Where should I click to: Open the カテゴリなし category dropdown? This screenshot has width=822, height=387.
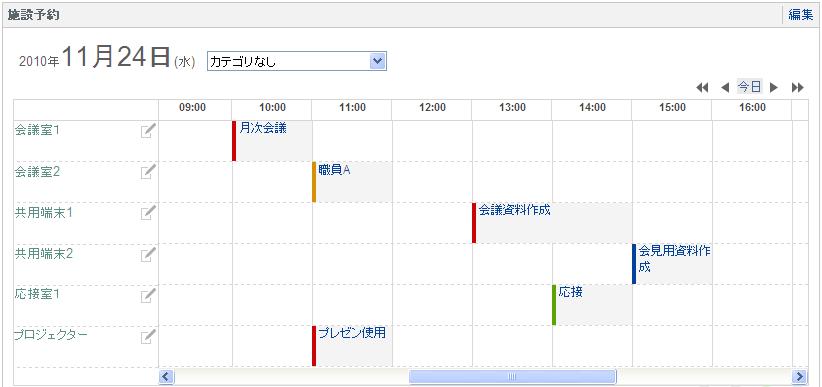tap(297, 61)
